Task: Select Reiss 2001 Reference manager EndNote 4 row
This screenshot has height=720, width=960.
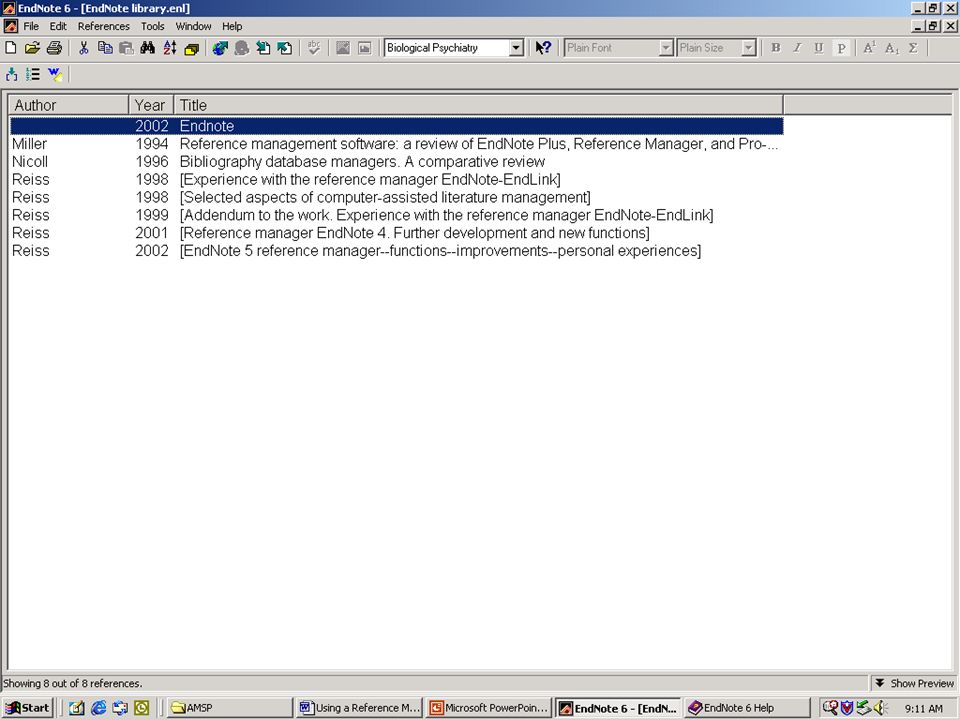Action: click(x=397, y=233)
